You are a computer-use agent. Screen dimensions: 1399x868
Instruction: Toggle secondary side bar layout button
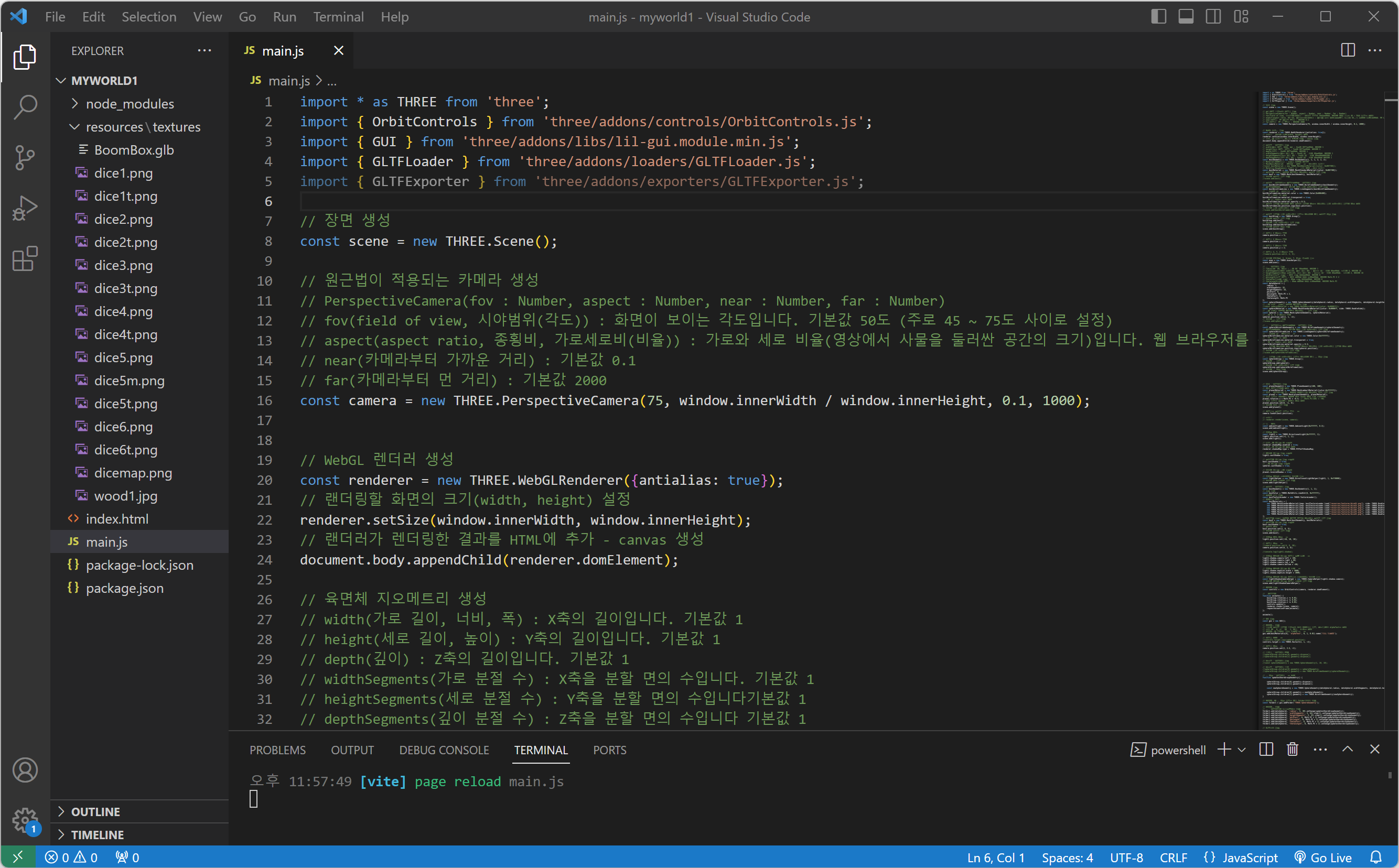(x=1213, y=17)
